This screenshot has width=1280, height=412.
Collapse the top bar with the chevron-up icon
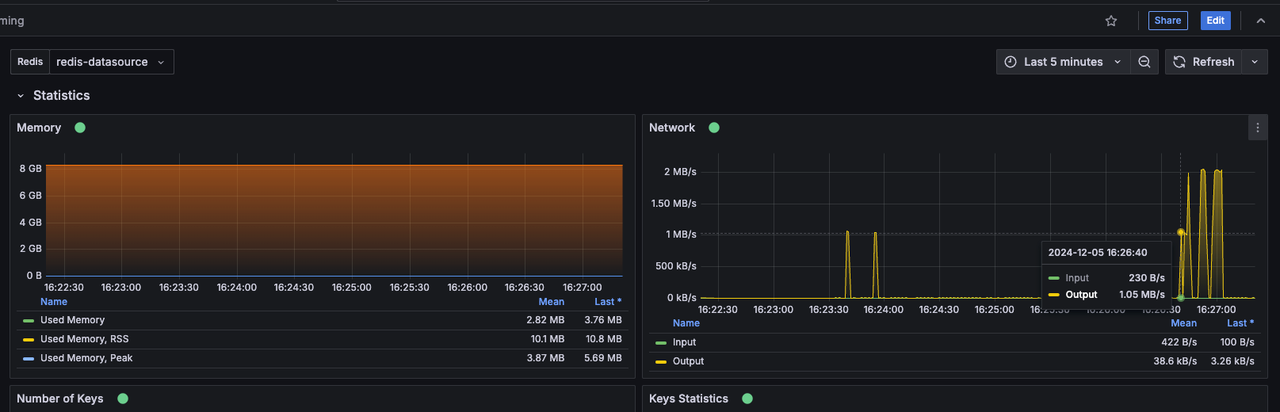1260,20
